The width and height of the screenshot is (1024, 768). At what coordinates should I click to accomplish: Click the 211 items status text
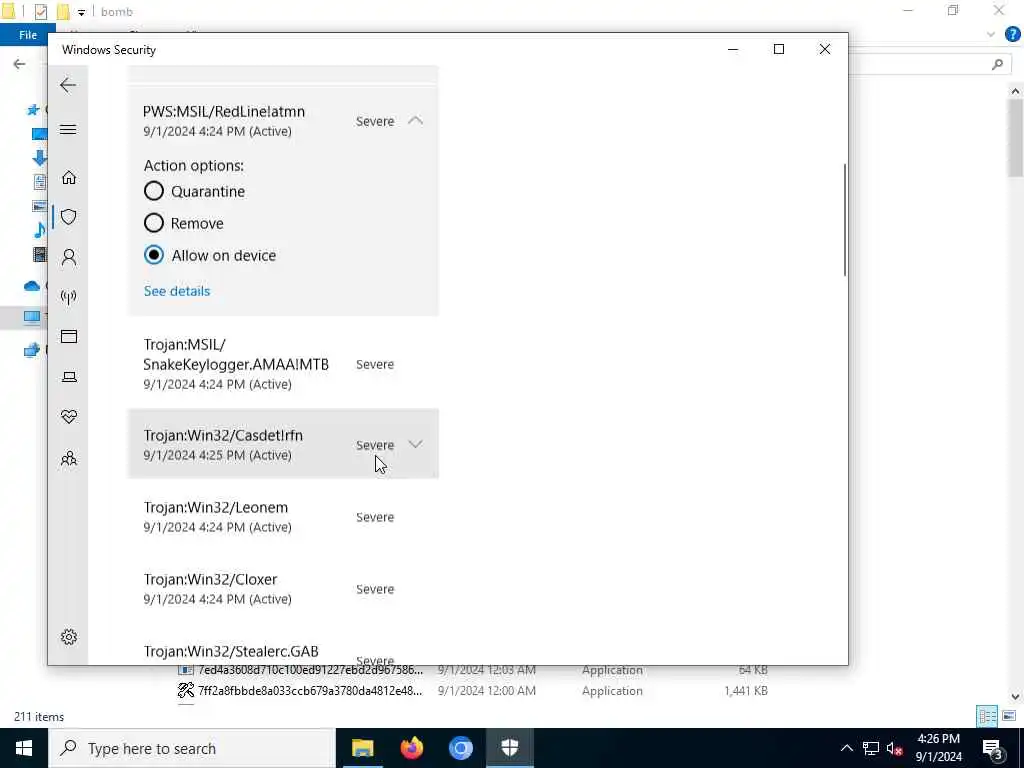pos(39,716)
